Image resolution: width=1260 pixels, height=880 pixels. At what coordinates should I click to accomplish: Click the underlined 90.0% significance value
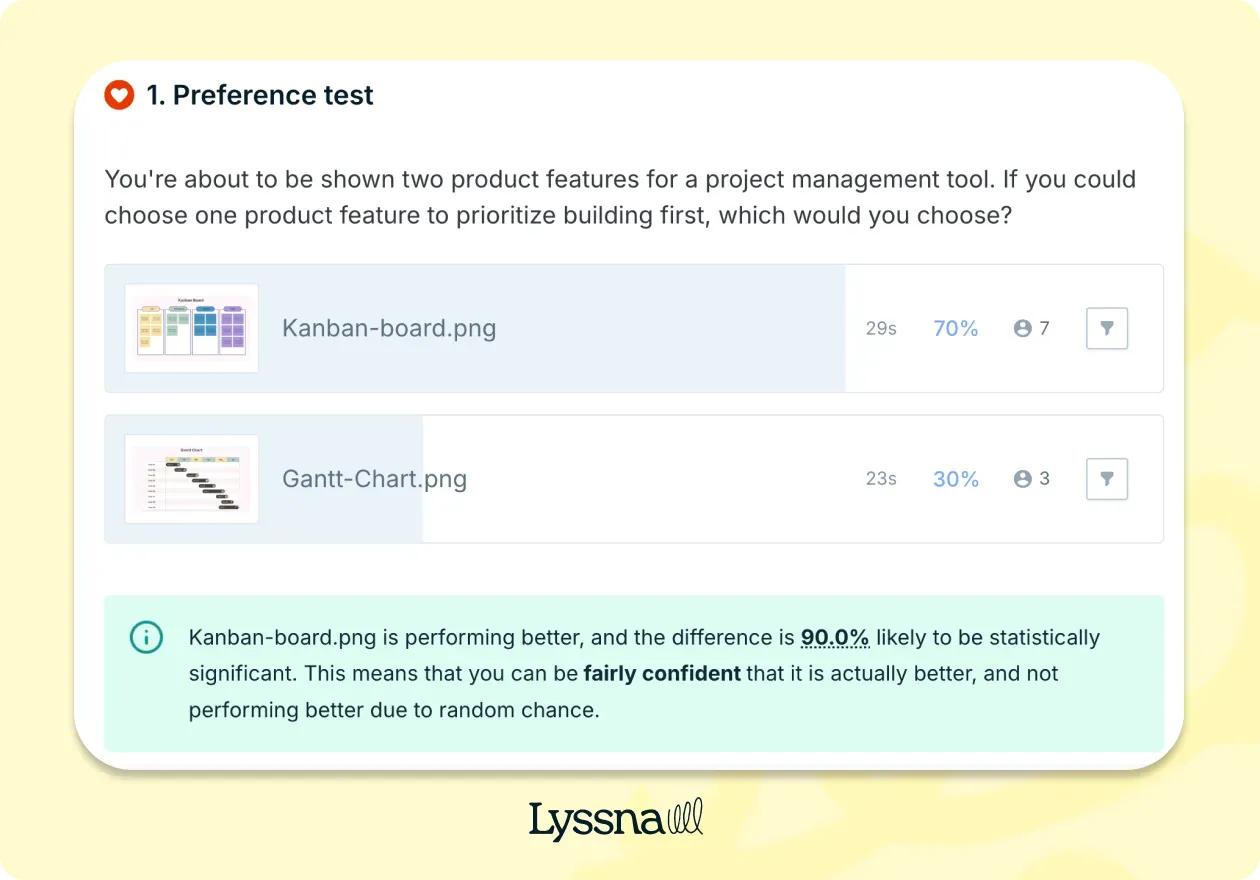834,638
